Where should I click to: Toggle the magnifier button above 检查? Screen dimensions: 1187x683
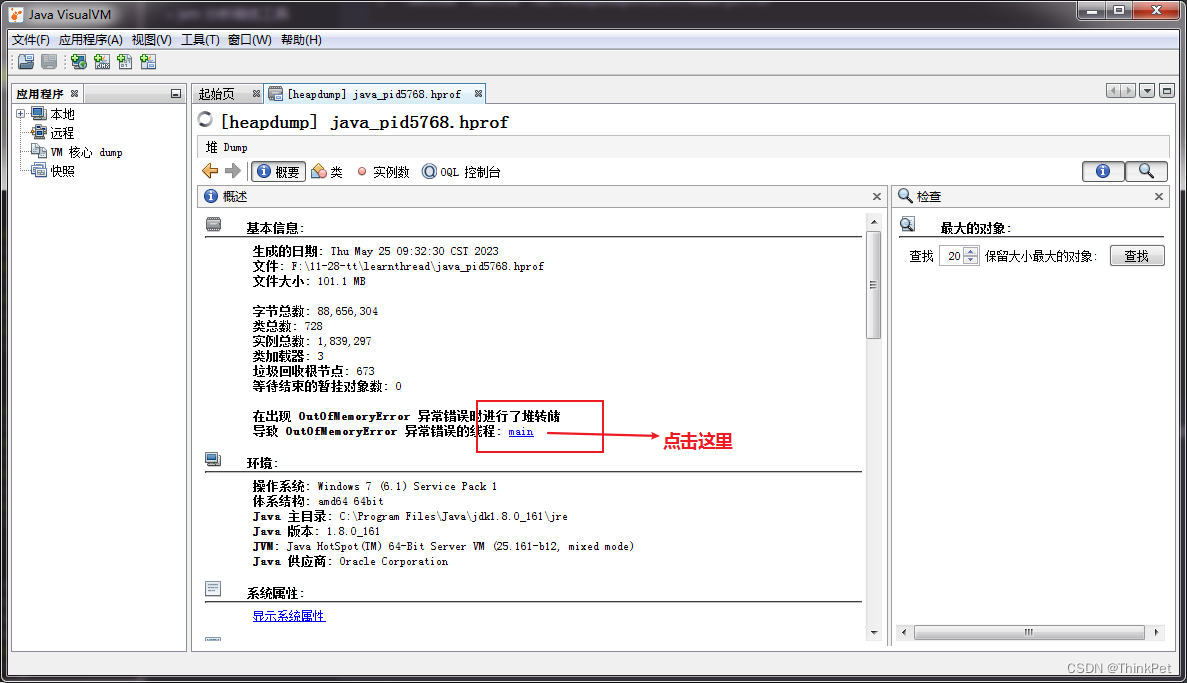(x=1146, y=171)
